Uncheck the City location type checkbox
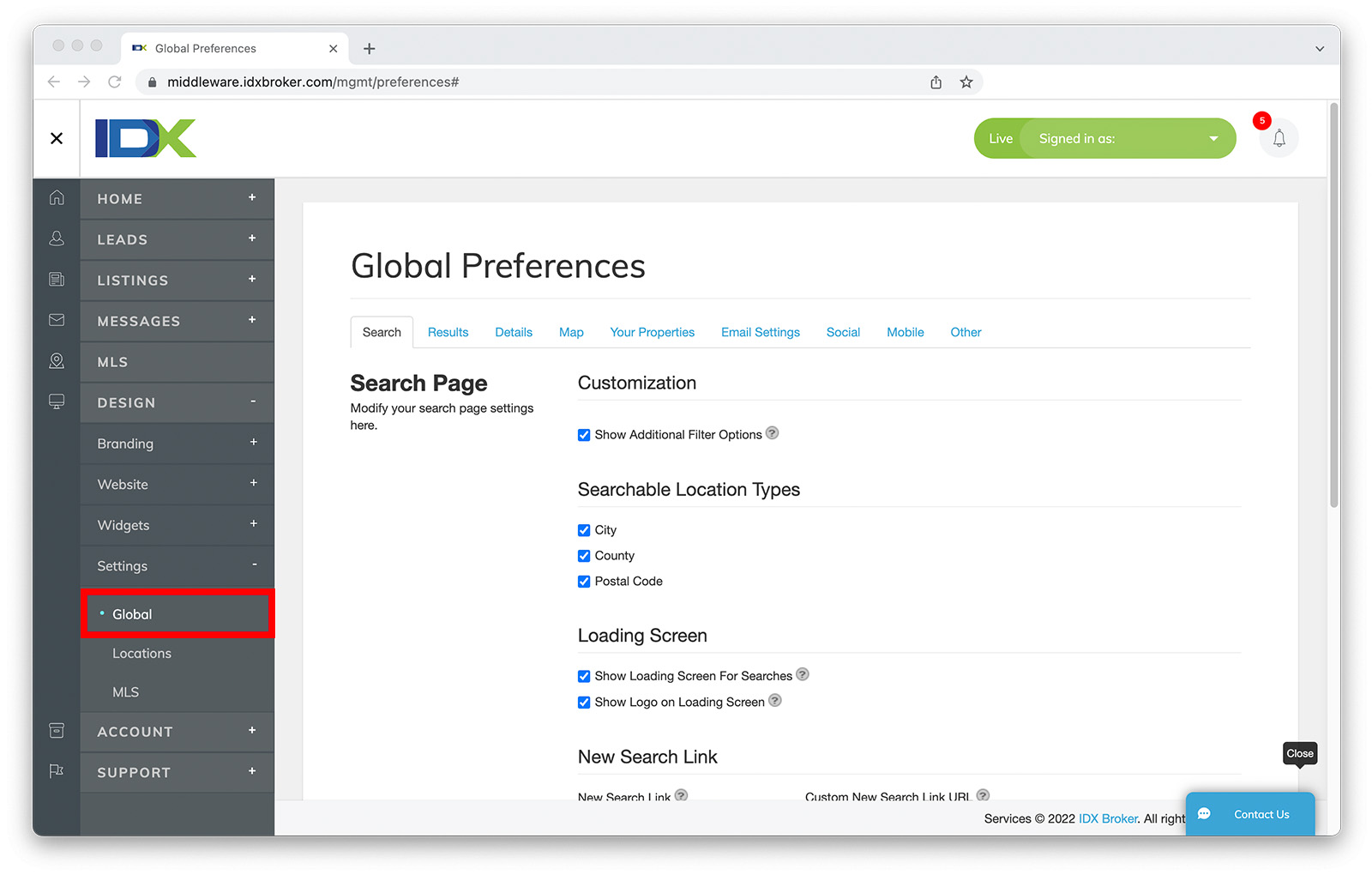Viewport: 1372px width, 875px height. pos(584,530)
